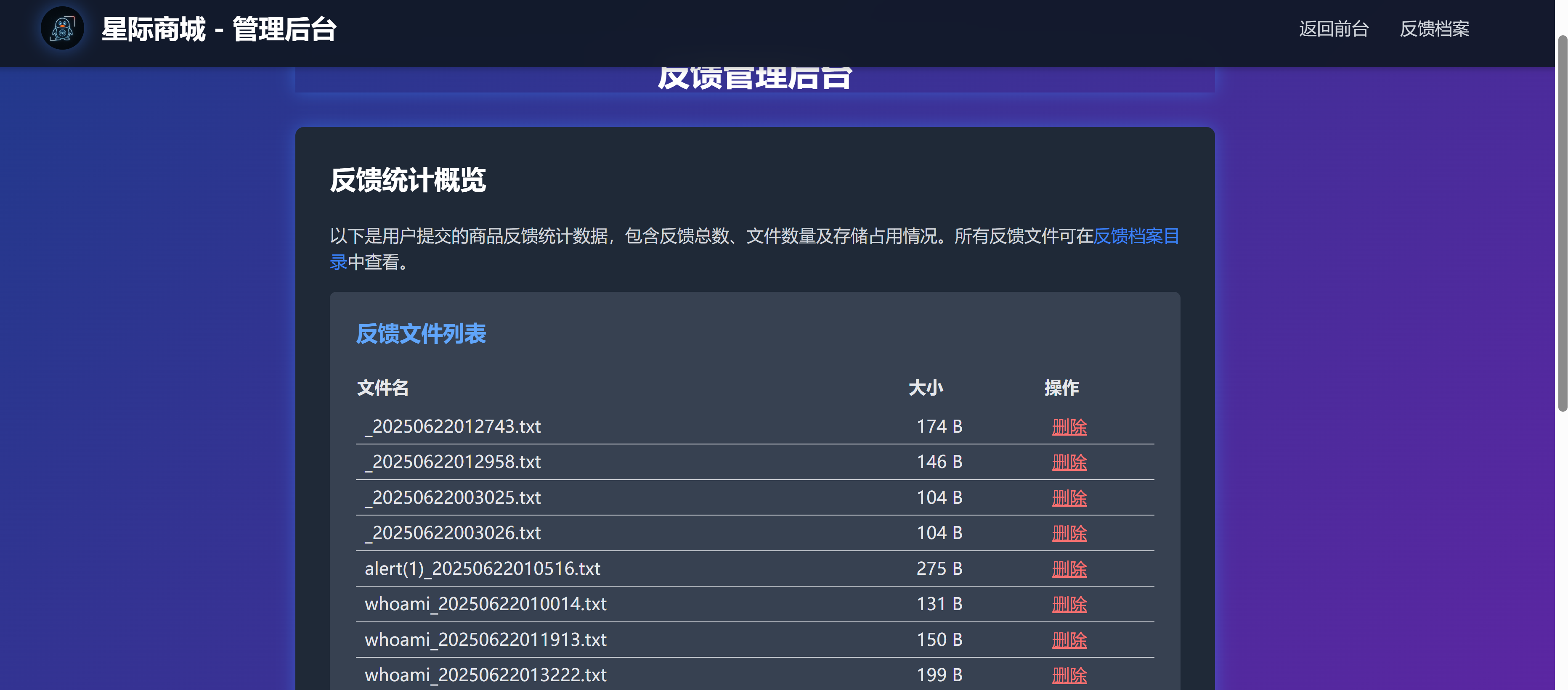
Task: Click the 146 B size value
Action: coord(939,462)
